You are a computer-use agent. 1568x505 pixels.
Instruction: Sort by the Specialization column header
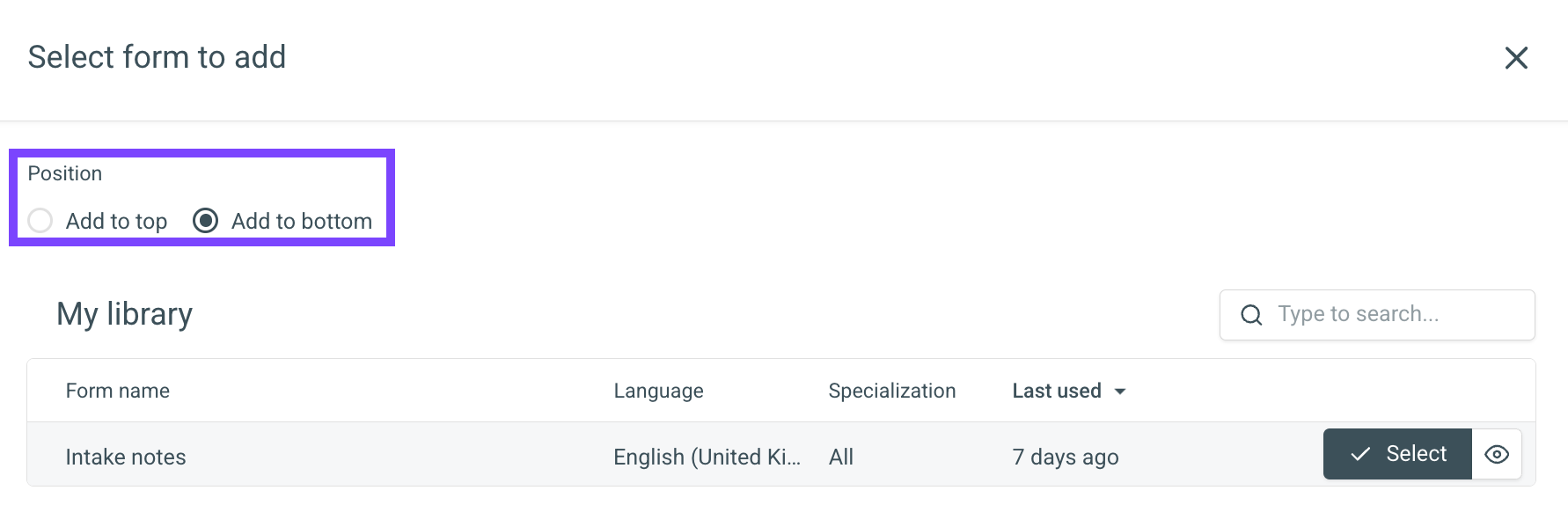[x=891, y=392]
